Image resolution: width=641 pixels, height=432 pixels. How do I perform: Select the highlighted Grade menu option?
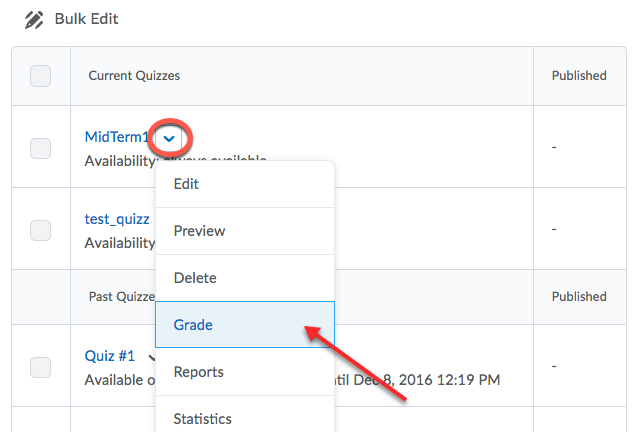pos(245,325)
